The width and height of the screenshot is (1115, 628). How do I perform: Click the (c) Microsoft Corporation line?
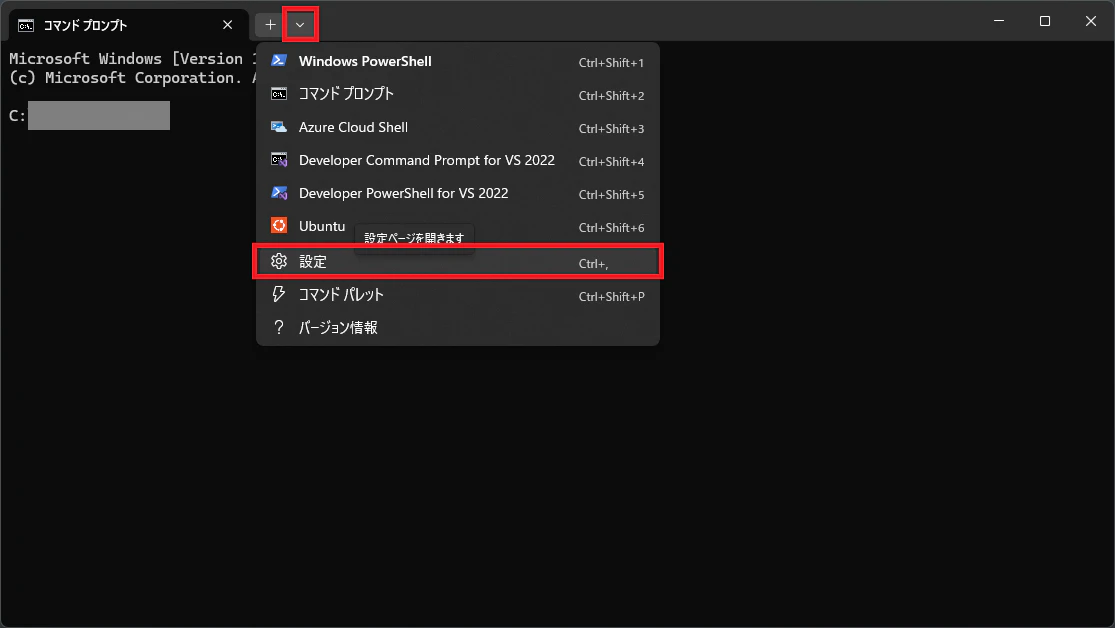pos(132,78)
